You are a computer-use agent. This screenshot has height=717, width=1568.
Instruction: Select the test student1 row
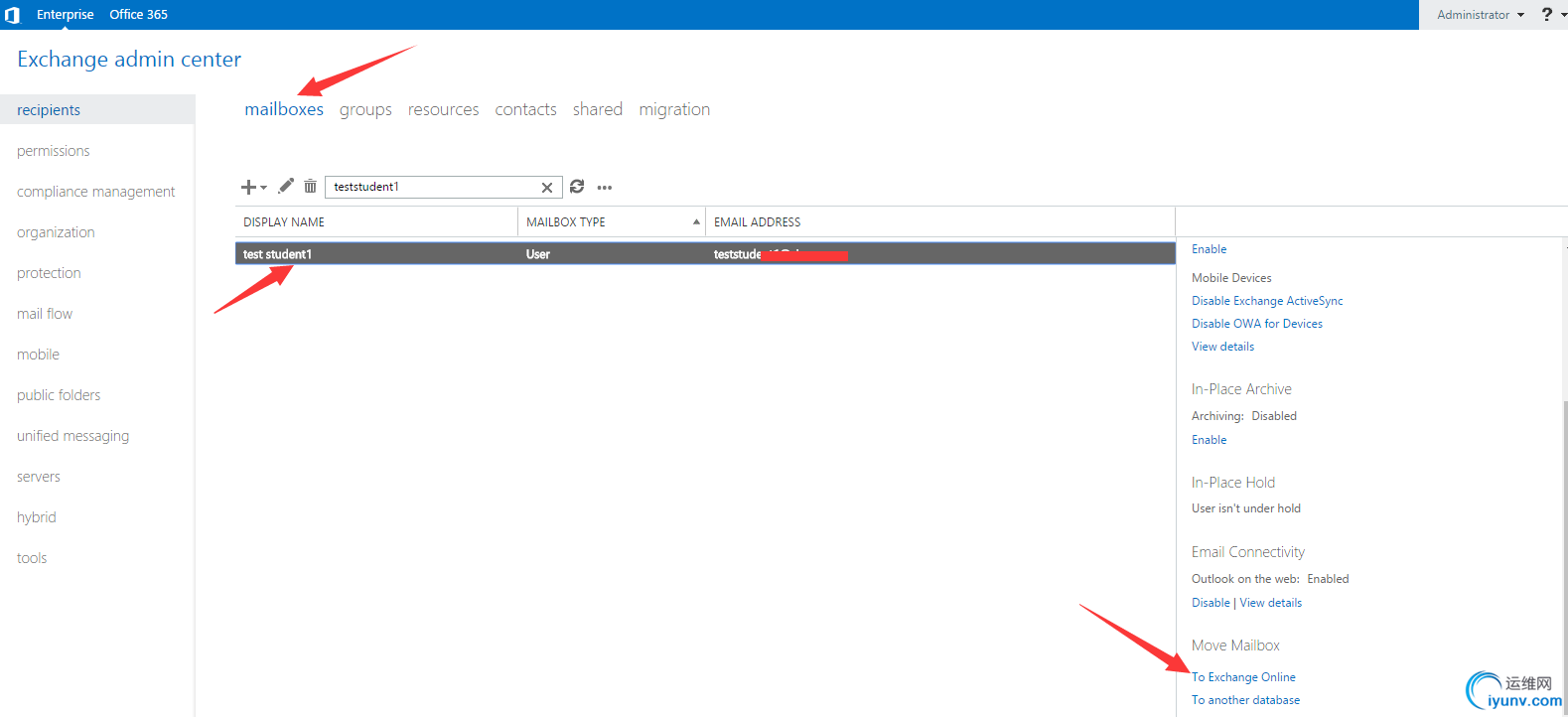click(x=705, y=254)
